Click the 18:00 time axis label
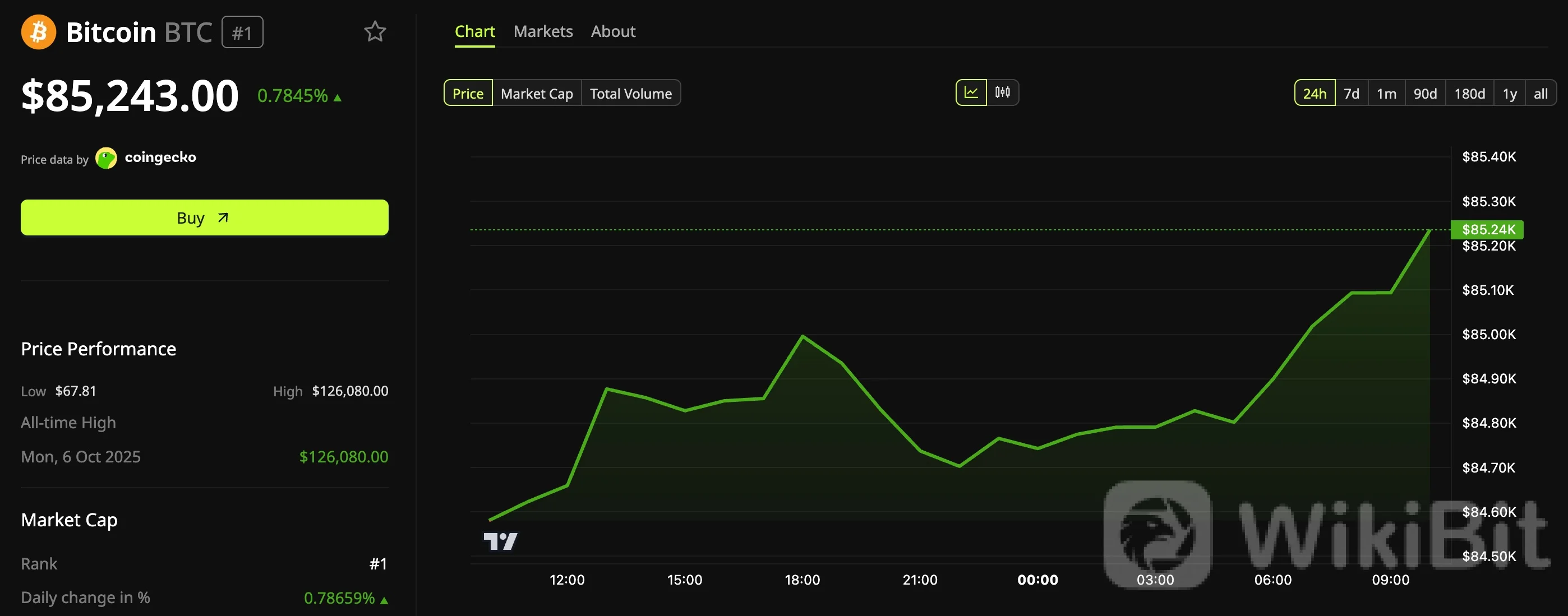Image resolution: width=1568 pixels, height=616 pixels. point(803,580)
